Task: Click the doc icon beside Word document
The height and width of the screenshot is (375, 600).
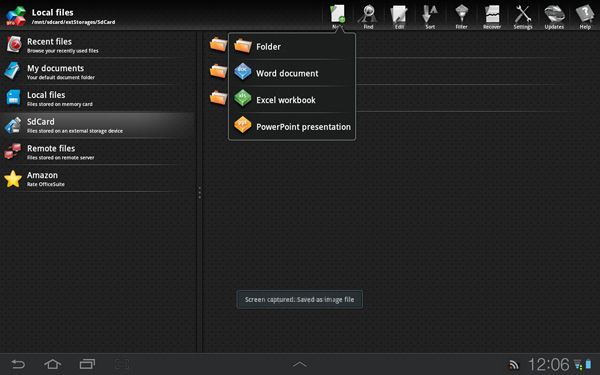Action: (x=243, y=72)
